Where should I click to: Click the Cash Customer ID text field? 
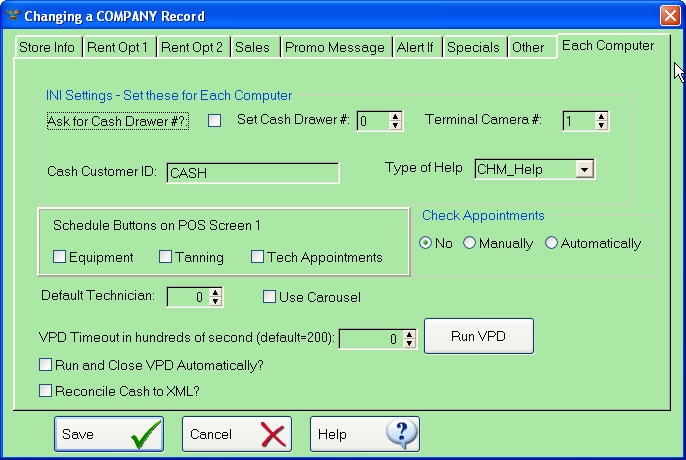pyautogui.click(x=252, y=173)
